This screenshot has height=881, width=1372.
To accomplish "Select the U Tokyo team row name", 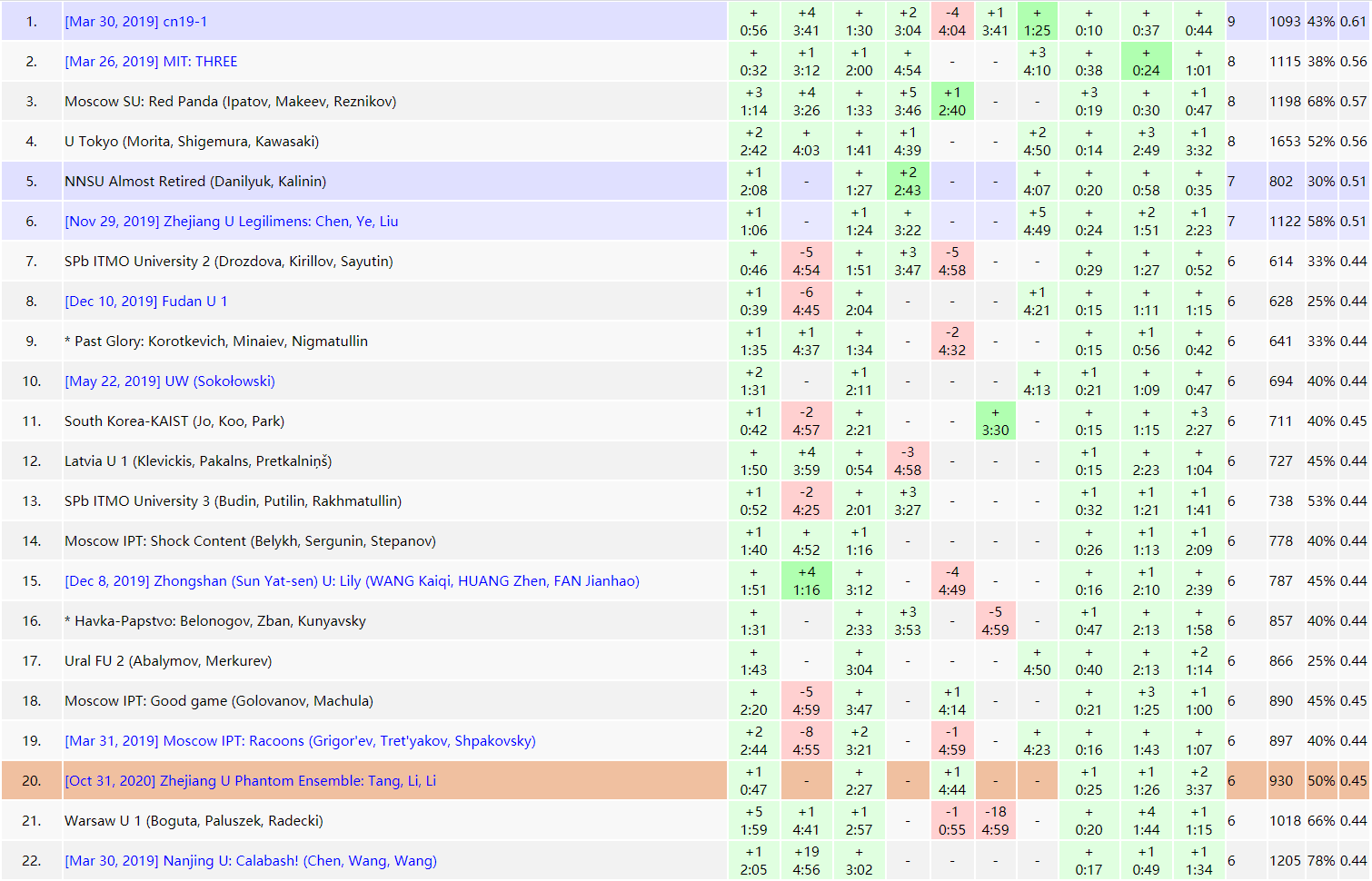I will [192, 142].
